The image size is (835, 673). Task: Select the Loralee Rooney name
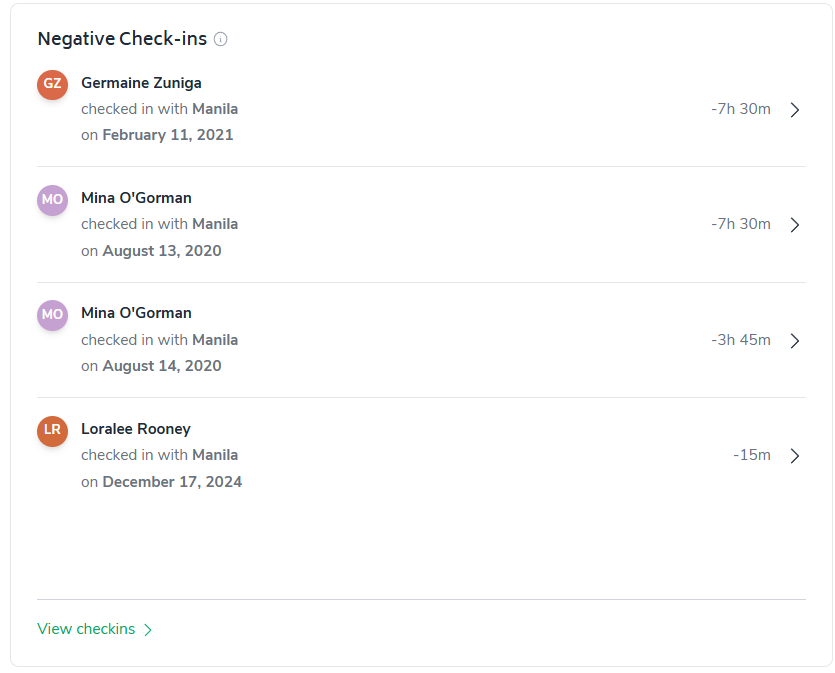tap(136, 429)
